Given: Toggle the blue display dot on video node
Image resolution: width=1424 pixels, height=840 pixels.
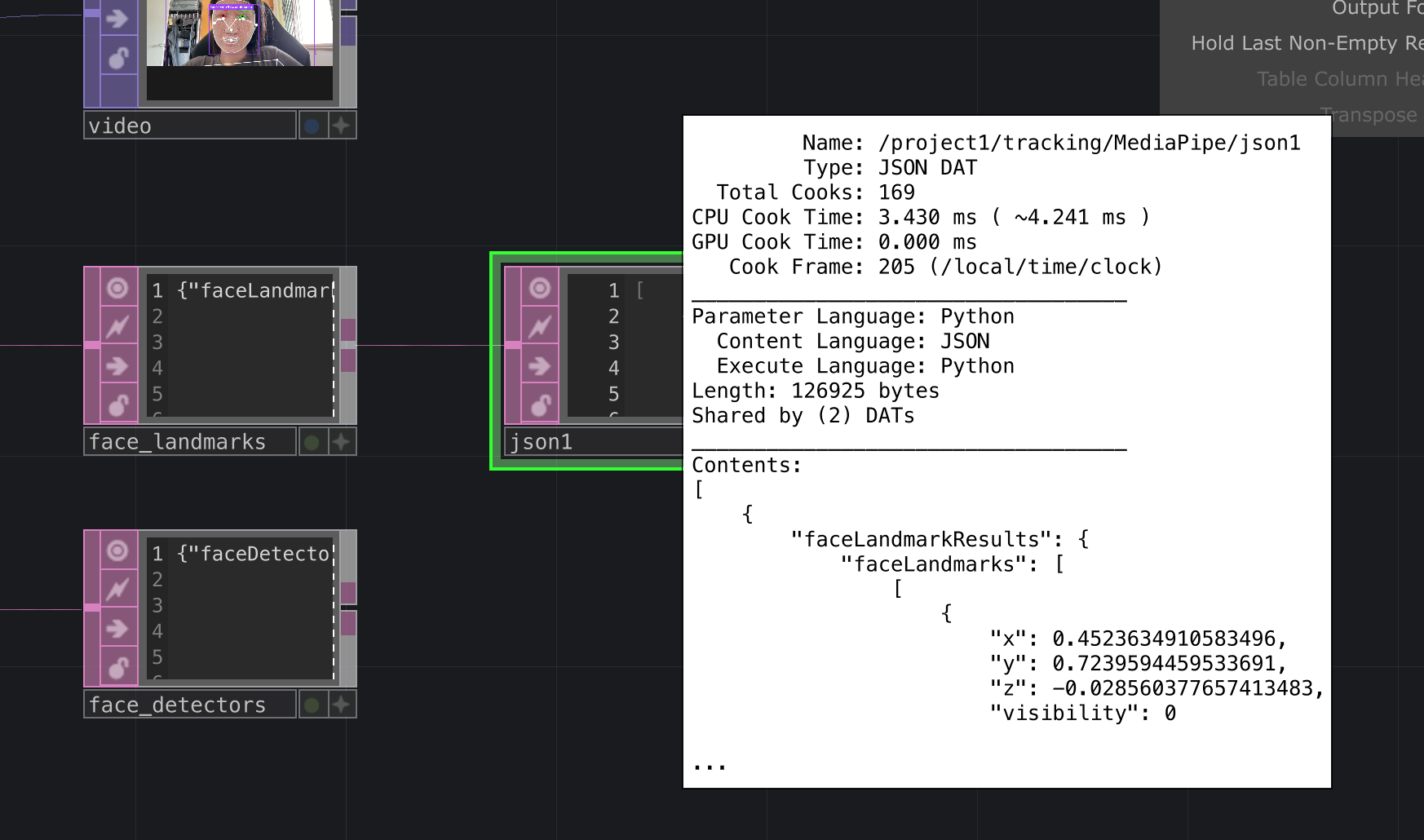Looking at the screenshot, I should pos(312,126).
